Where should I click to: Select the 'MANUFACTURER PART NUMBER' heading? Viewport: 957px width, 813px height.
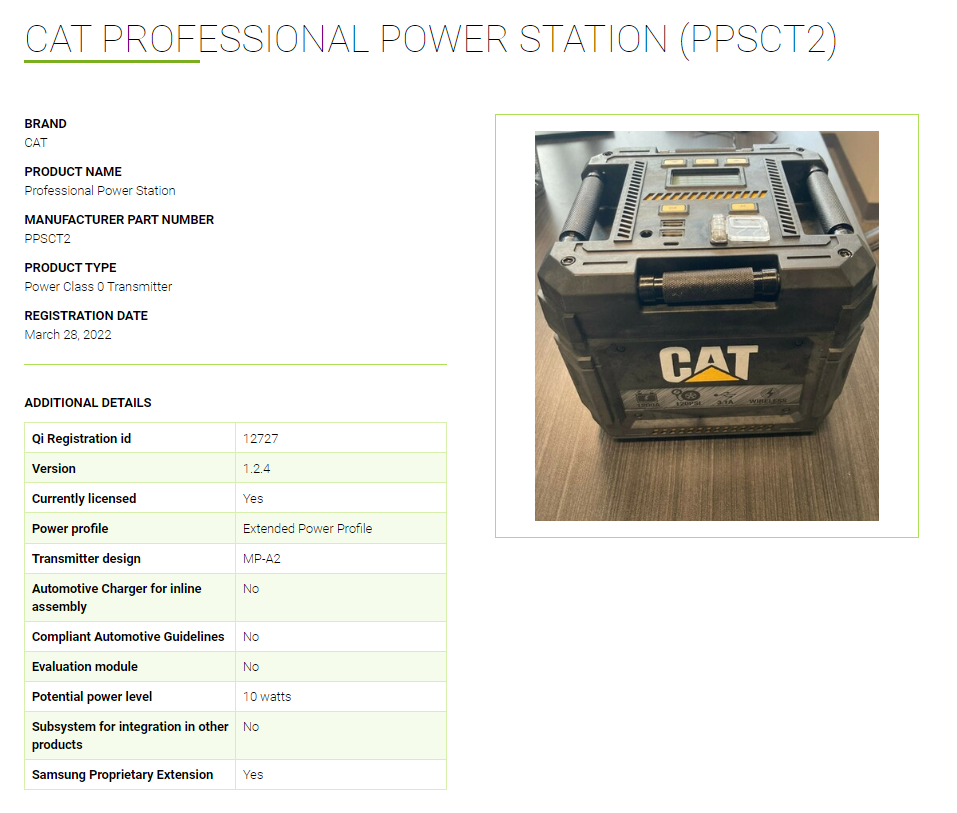pyautogui.click(x=119, y=220)
